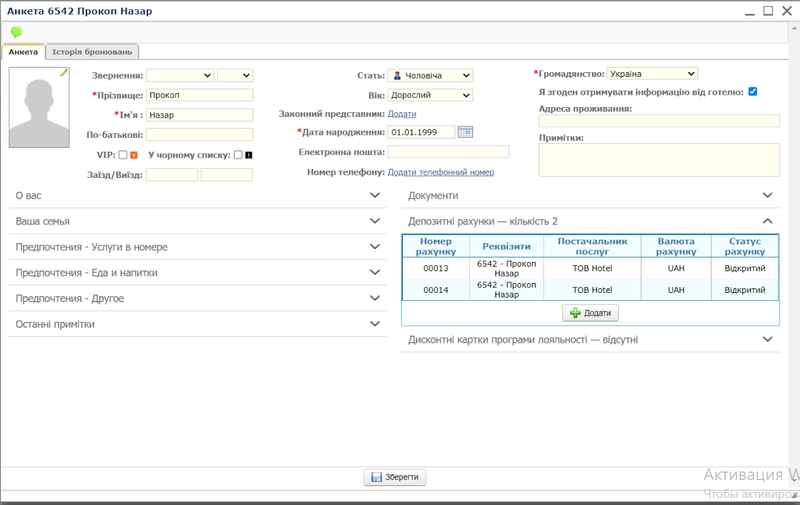Screen dimensions: 800x505
Task: Collapse the Депозитні рахунки section
Action: 767,221
